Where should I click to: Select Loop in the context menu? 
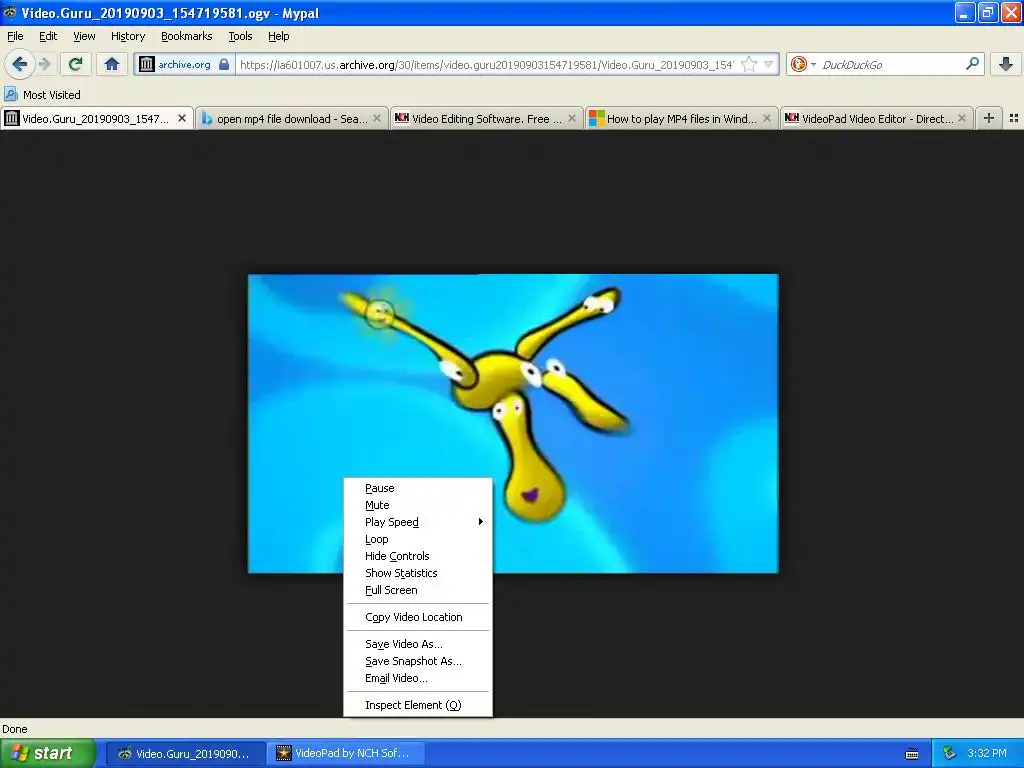pos(418,539)
